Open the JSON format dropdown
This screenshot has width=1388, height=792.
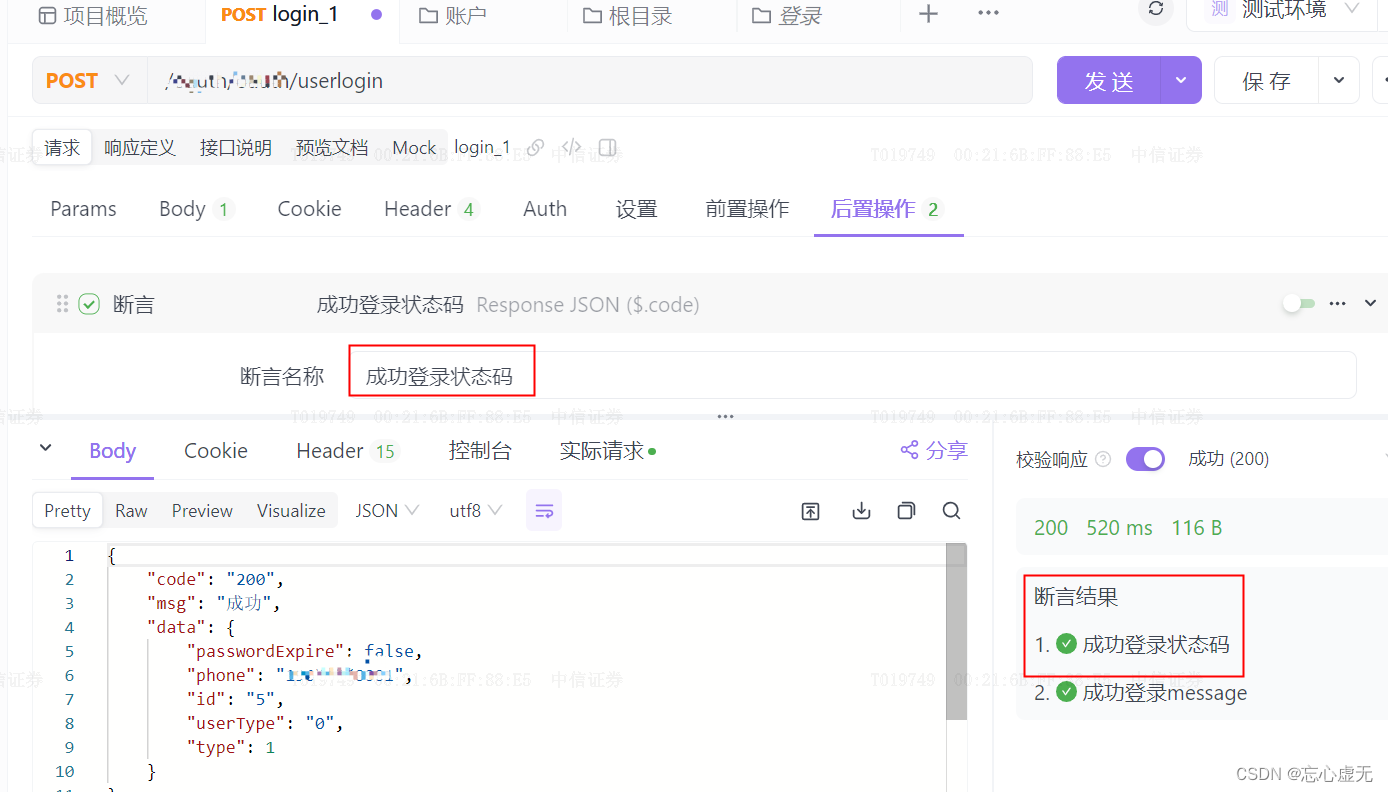pos(387,511)
